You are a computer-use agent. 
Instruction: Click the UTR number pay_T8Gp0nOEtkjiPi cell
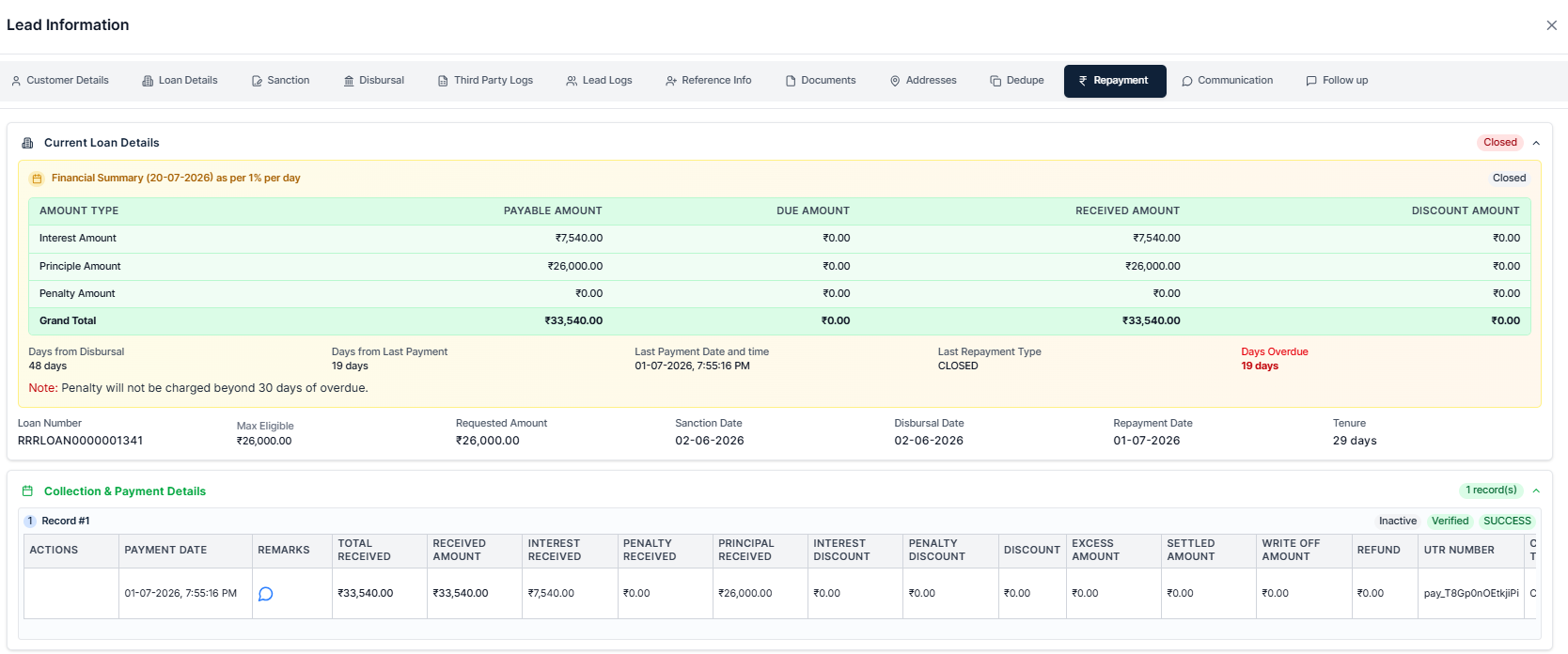pyautogui.click(x=1471, y=594)
